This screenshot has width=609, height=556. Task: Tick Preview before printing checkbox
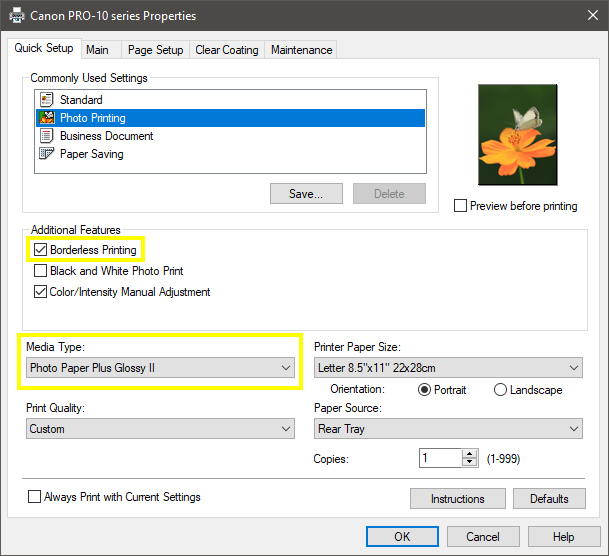461,206
